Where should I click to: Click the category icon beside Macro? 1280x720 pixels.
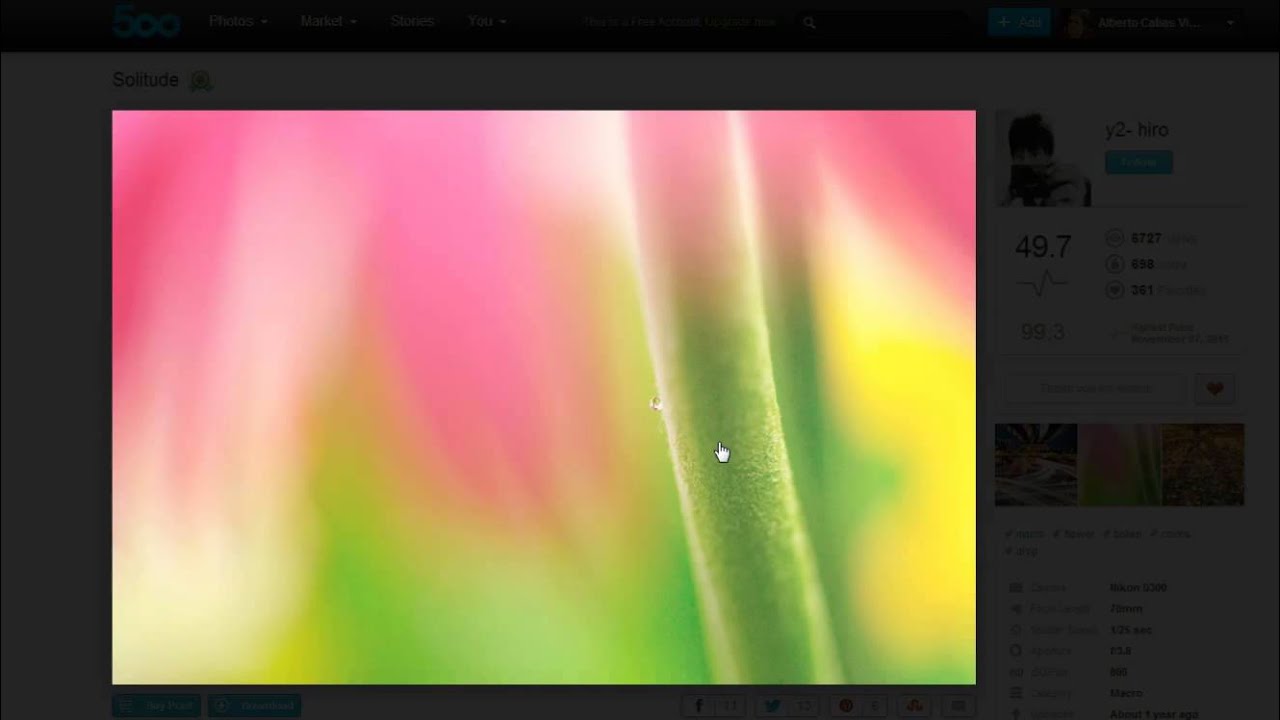click(x=1016, y=693)
